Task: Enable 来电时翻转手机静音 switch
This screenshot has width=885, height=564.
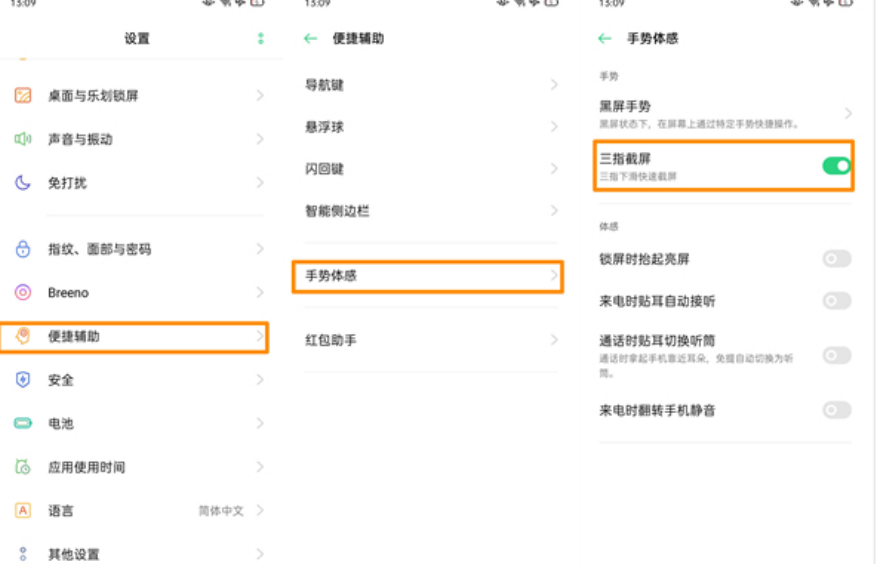Action: coord(836,410)
